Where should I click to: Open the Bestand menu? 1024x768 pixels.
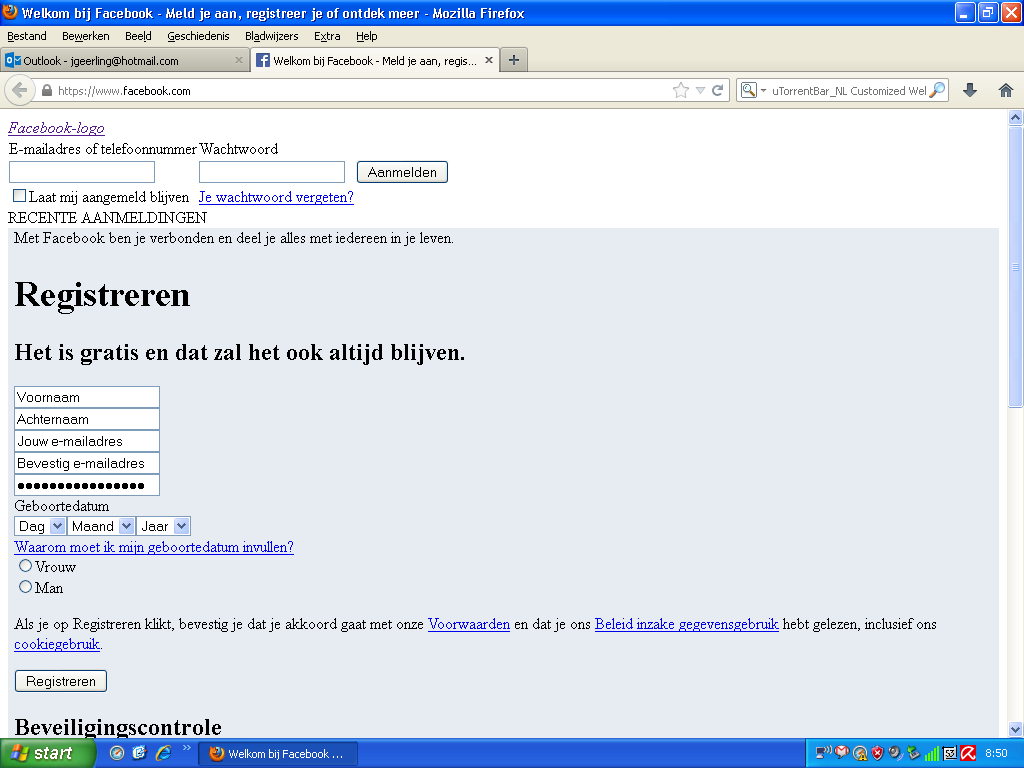coord(27,36)
